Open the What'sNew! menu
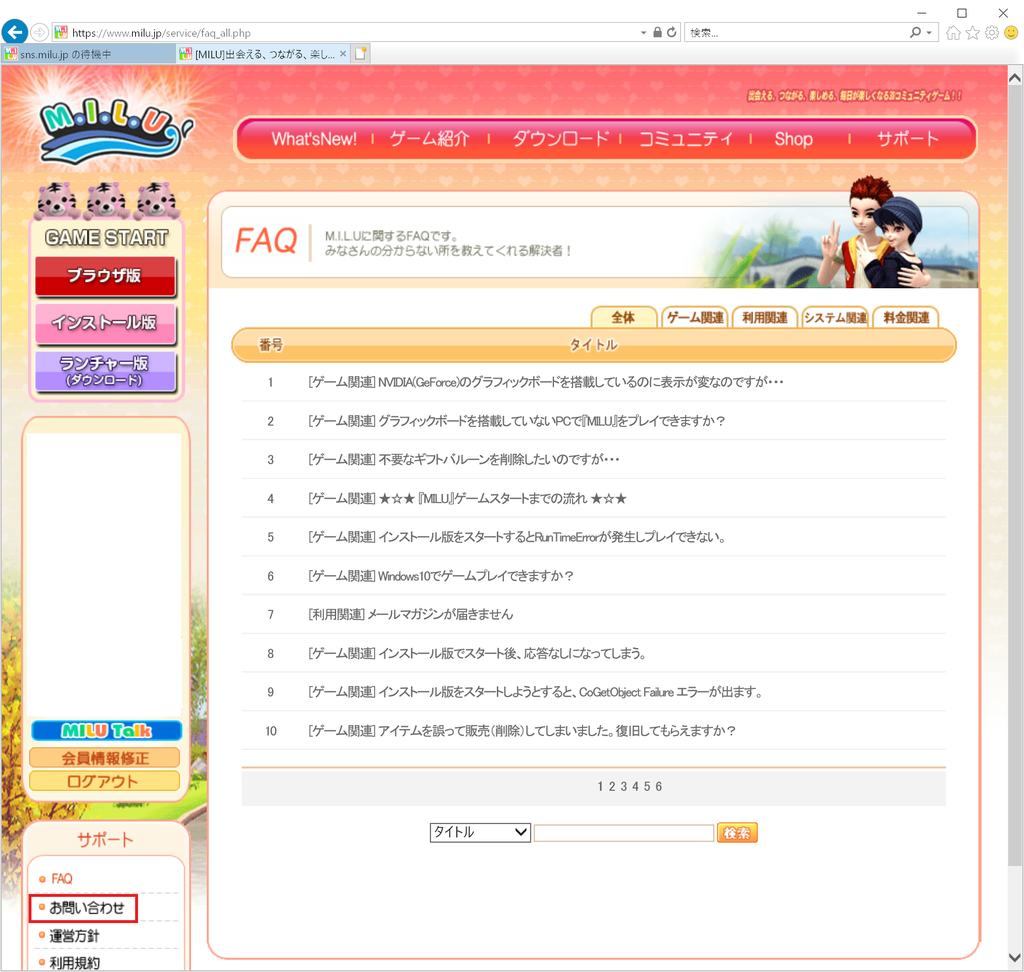 pos(314,139)
